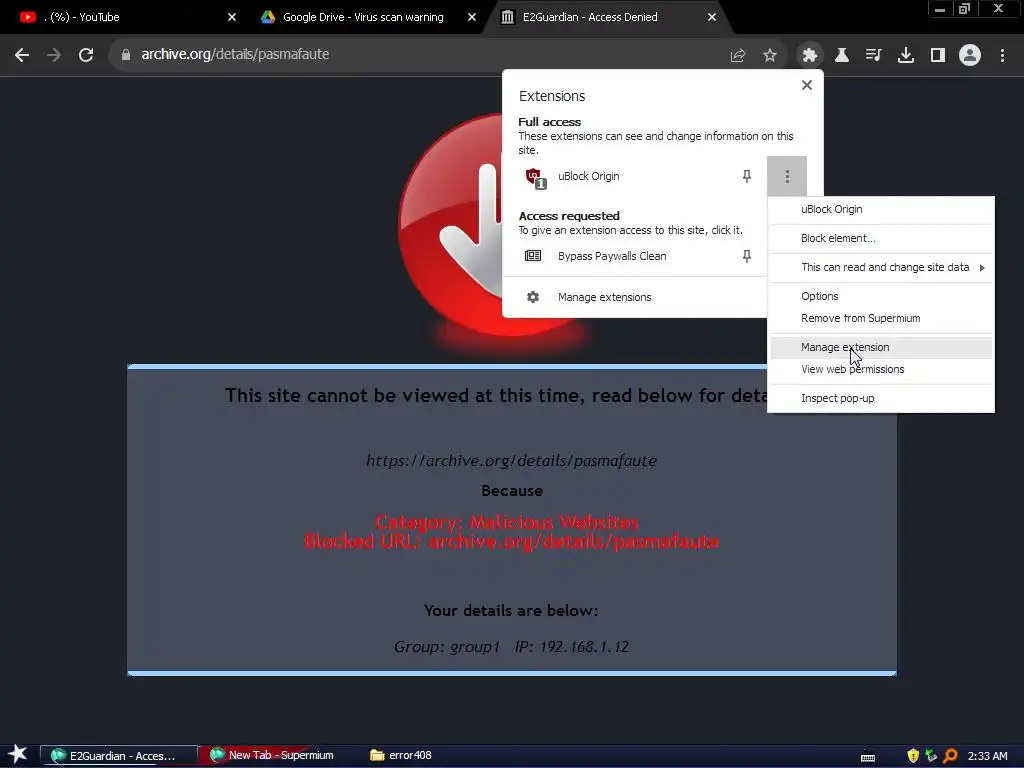Click the lock icon in address bar

pyautogui.click(x=125, y=55)
